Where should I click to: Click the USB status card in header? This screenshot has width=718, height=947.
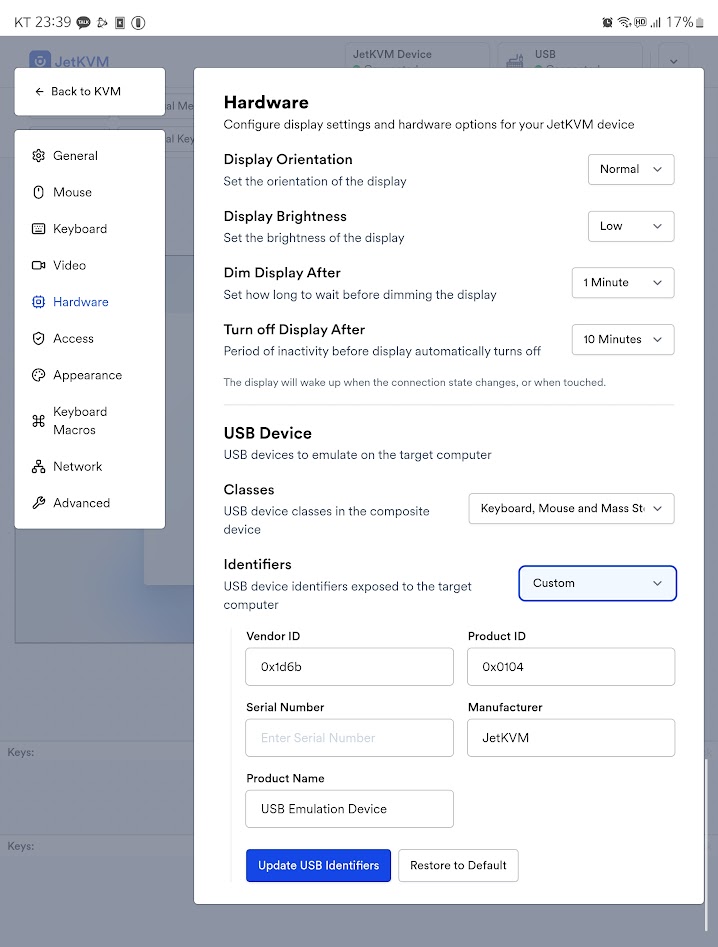570,56
